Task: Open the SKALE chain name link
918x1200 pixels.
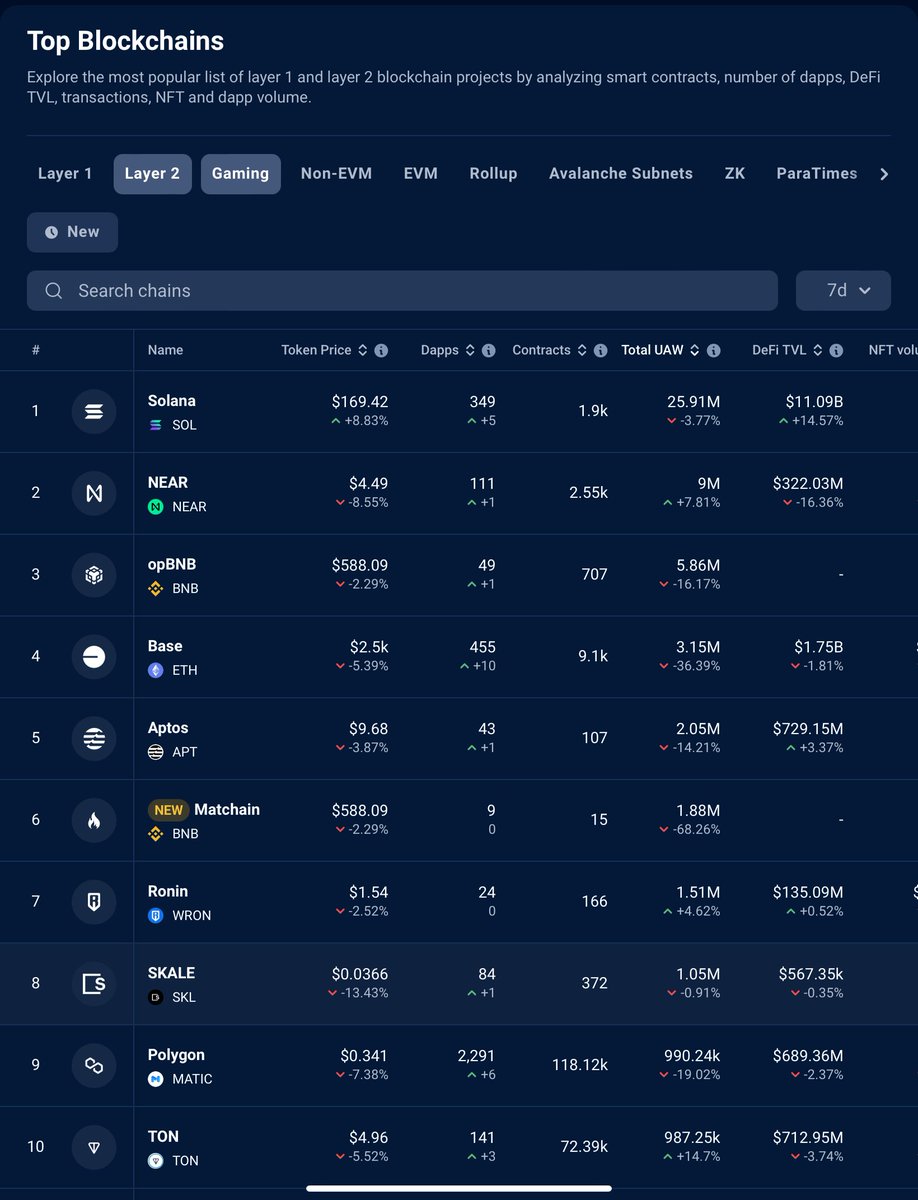Action: click(171, 973)
